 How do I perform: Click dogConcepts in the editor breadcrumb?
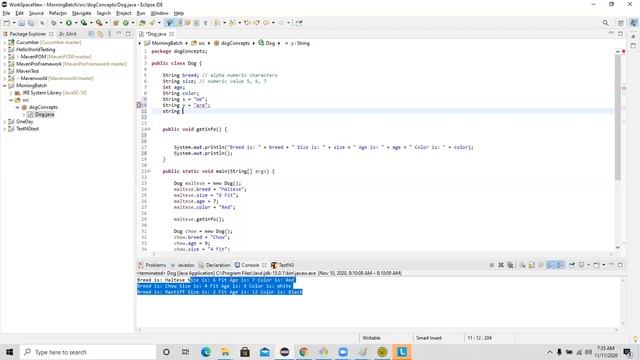[x=235, y=43]
